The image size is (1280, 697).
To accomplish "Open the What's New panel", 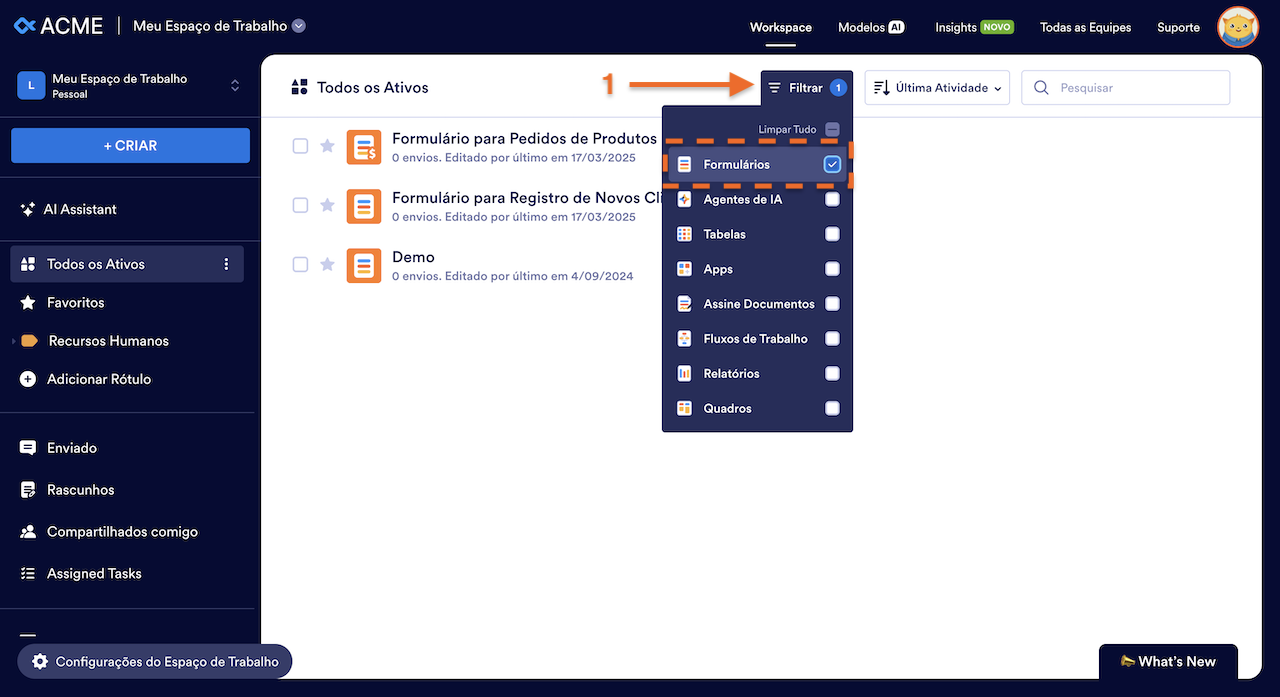I will point(1167,661).
